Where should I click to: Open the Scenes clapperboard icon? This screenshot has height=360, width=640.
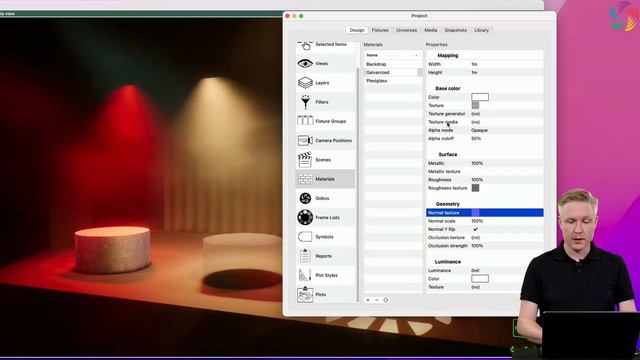(x=305, y=160)
